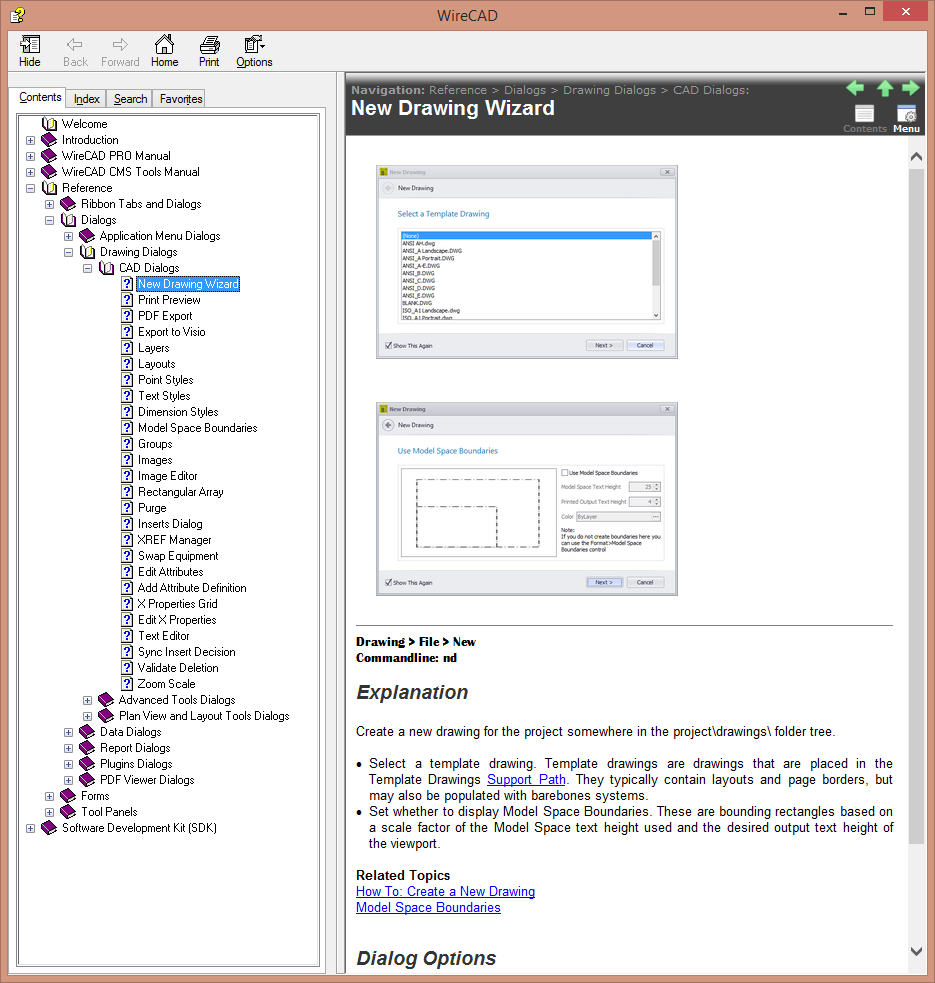Open the PDF Viewer Dialogs book
This screenshot has width=935, height=983.
click(x=147, y=780)
